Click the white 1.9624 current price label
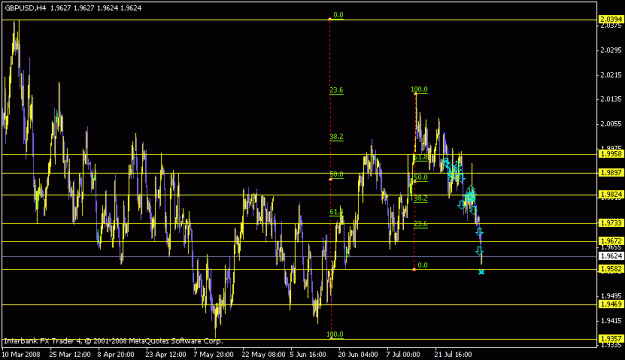The image size is (625, 360). (x=611, y=256)
